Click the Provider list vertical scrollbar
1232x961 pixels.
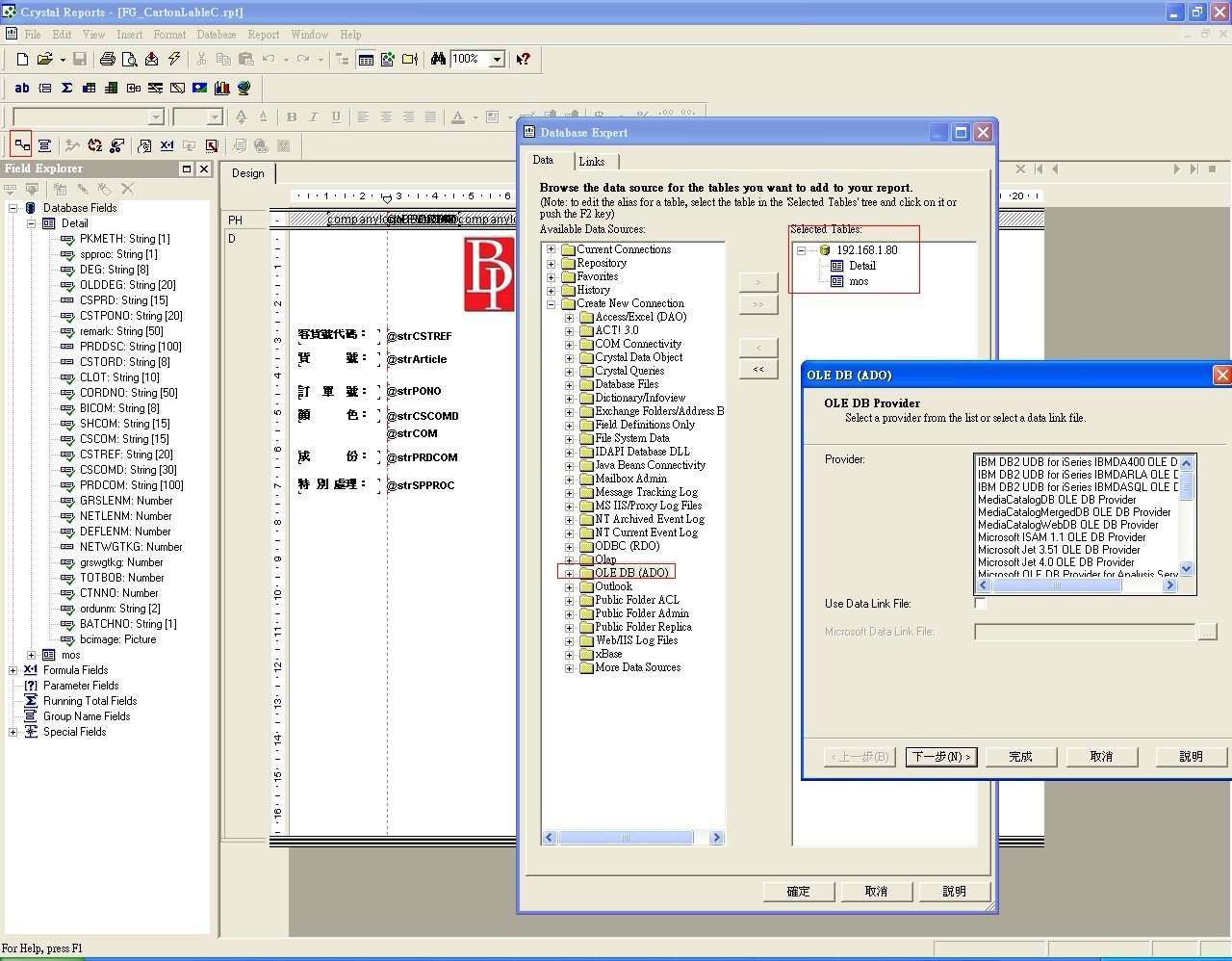pos(1187,516)
